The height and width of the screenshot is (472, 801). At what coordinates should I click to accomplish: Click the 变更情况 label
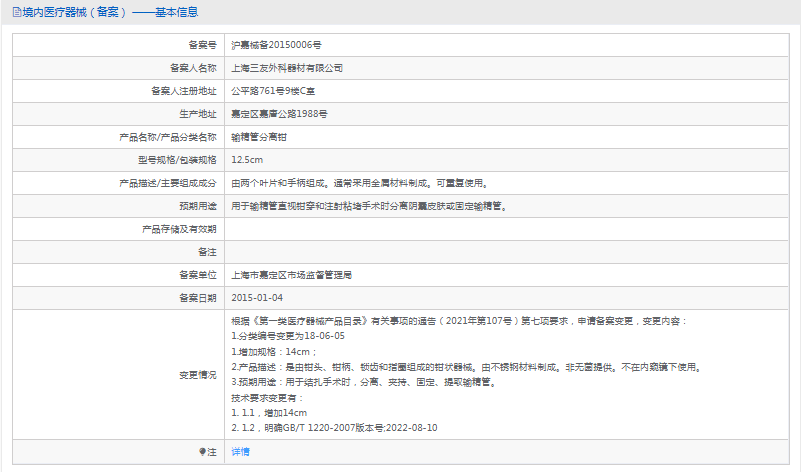198,375
